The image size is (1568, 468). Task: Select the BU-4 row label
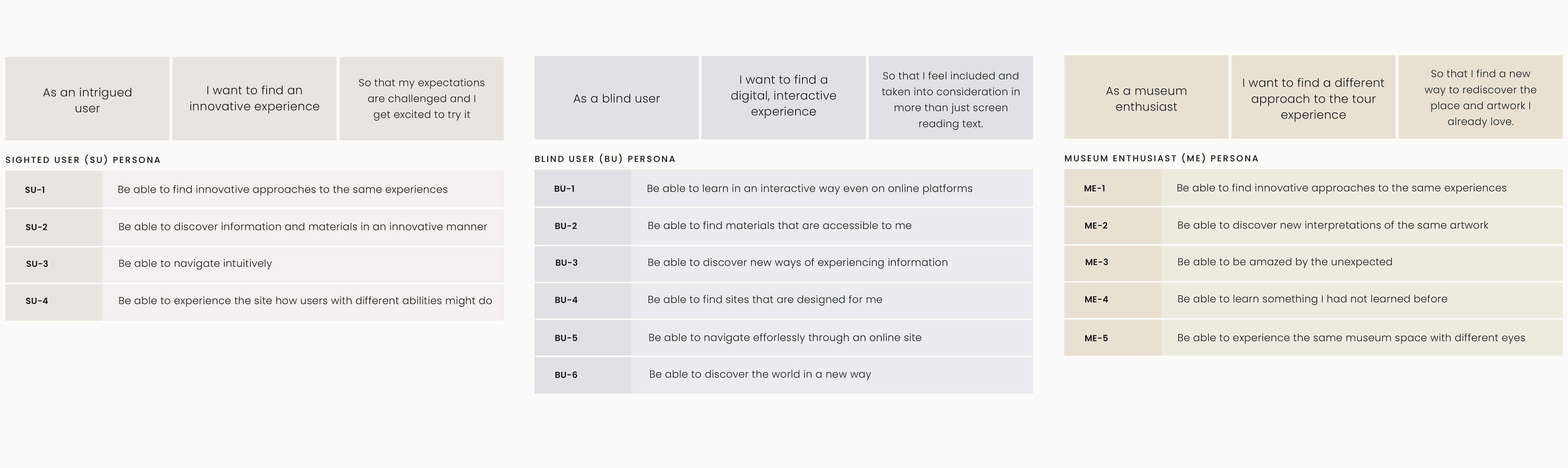[x=566, y=300]
